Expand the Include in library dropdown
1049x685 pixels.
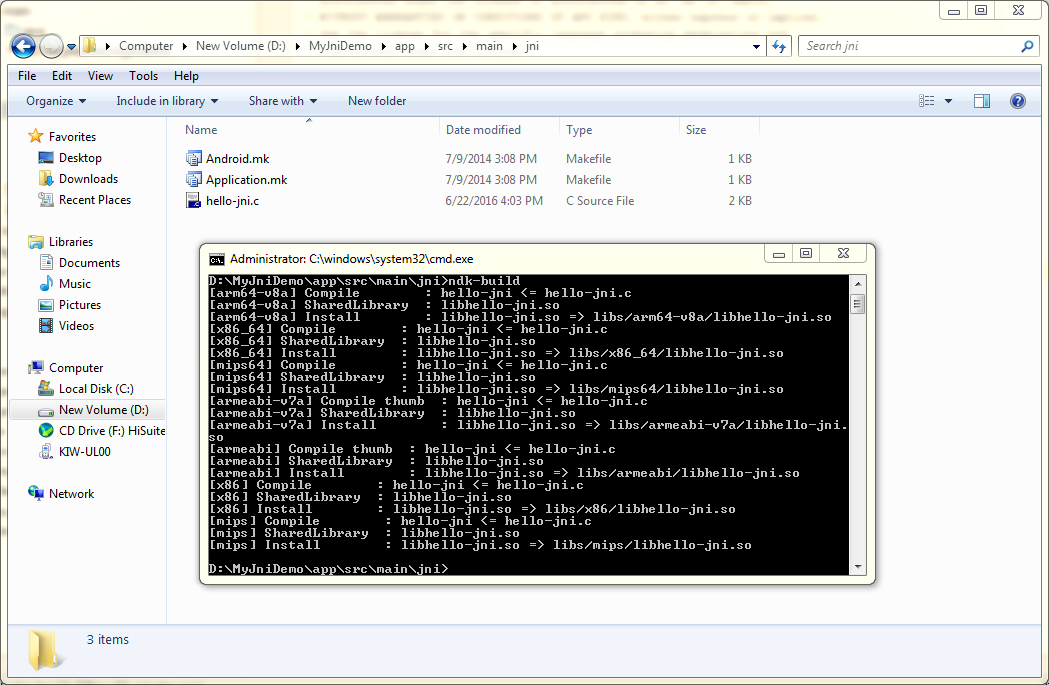(167, 101)
